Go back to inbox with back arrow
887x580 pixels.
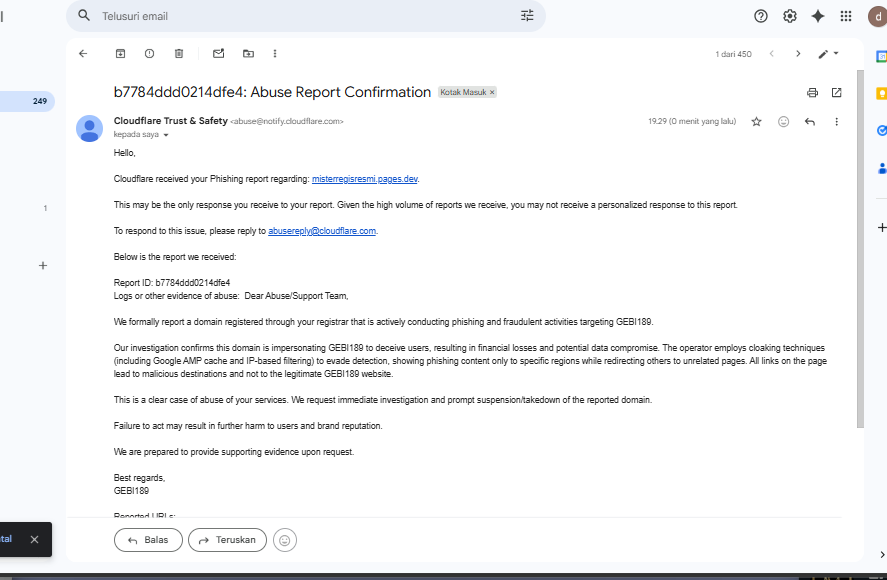(83, 54)
